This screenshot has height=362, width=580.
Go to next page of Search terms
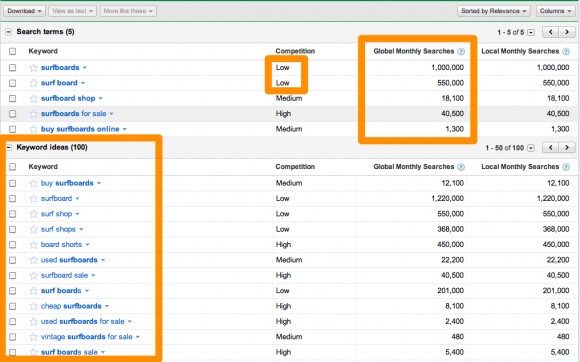tap(567, 32)
